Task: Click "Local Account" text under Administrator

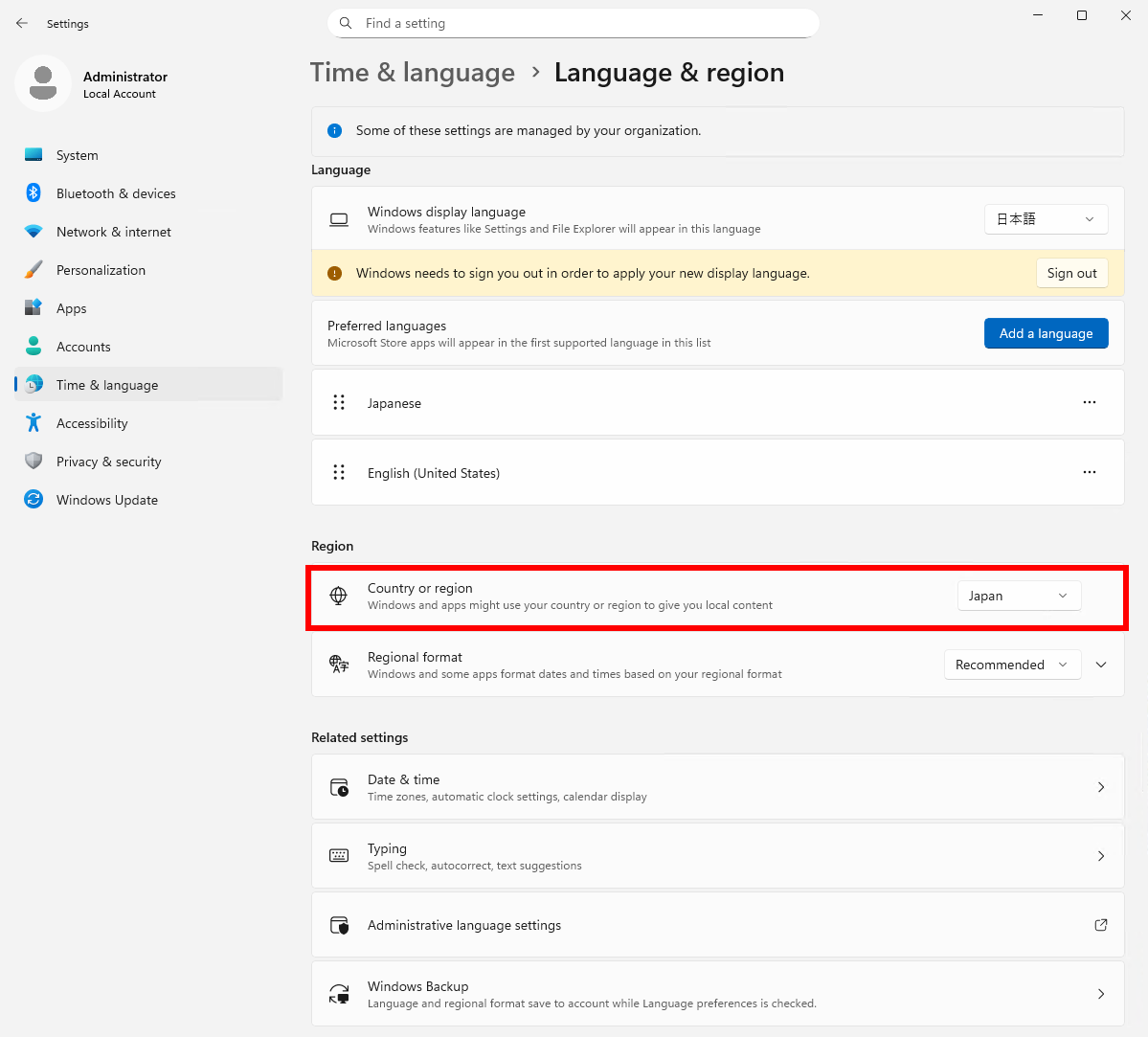Action: [x=120, y=94]
